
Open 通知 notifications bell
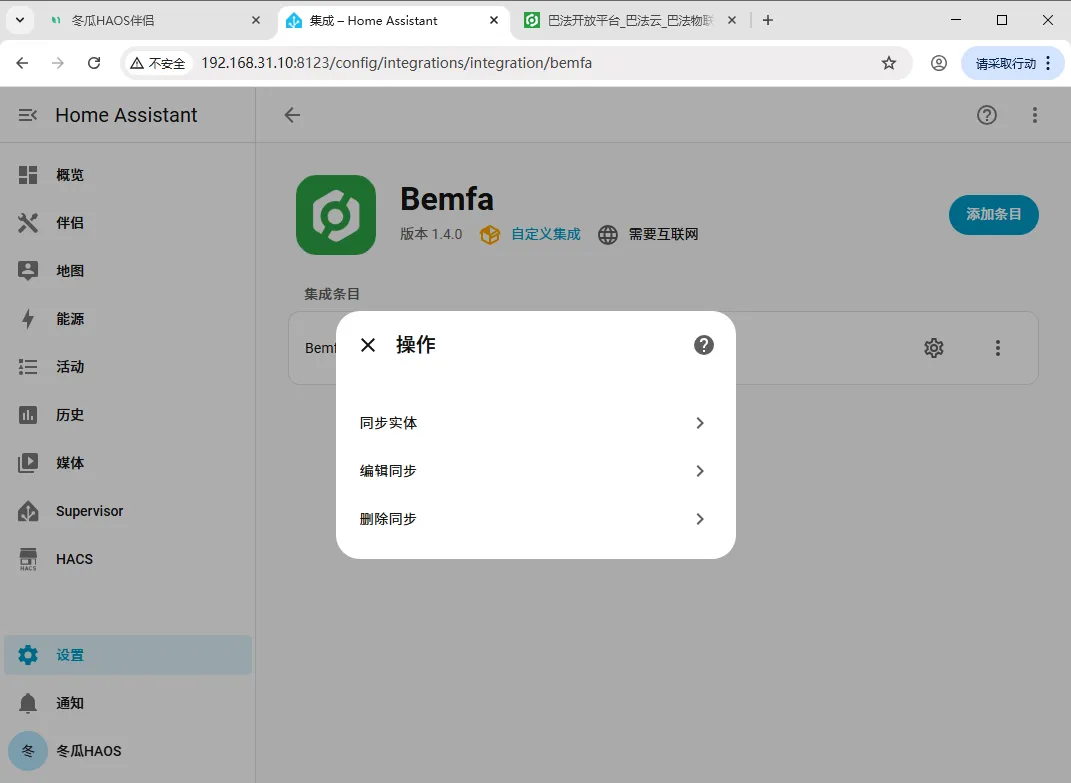(x=128, y=703)
